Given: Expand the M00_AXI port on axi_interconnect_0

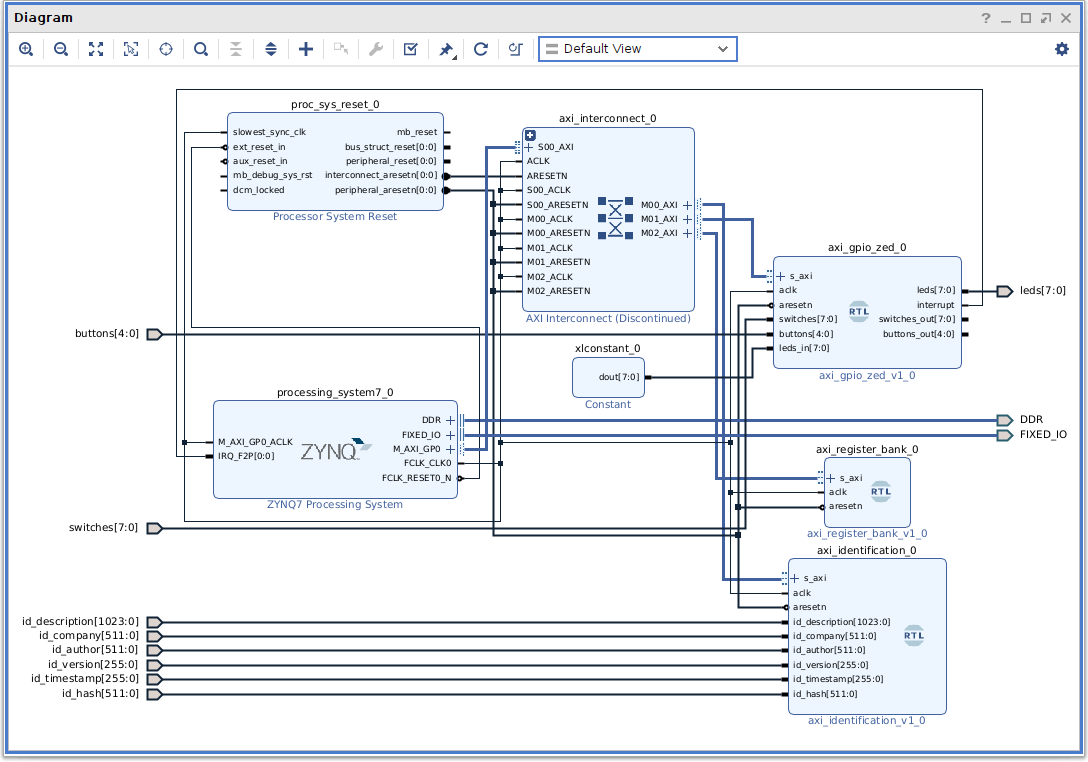Looking at the screenshot, I should point(687,205).
